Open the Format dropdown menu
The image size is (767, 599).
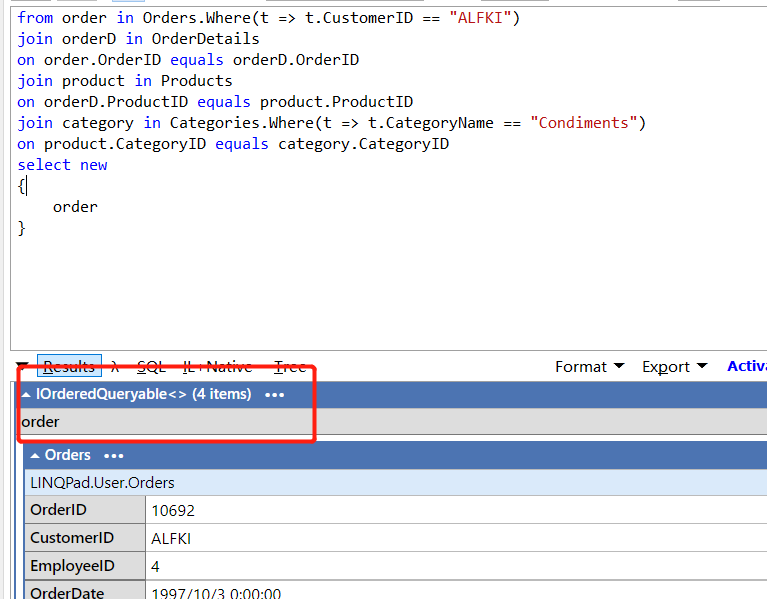589,366
